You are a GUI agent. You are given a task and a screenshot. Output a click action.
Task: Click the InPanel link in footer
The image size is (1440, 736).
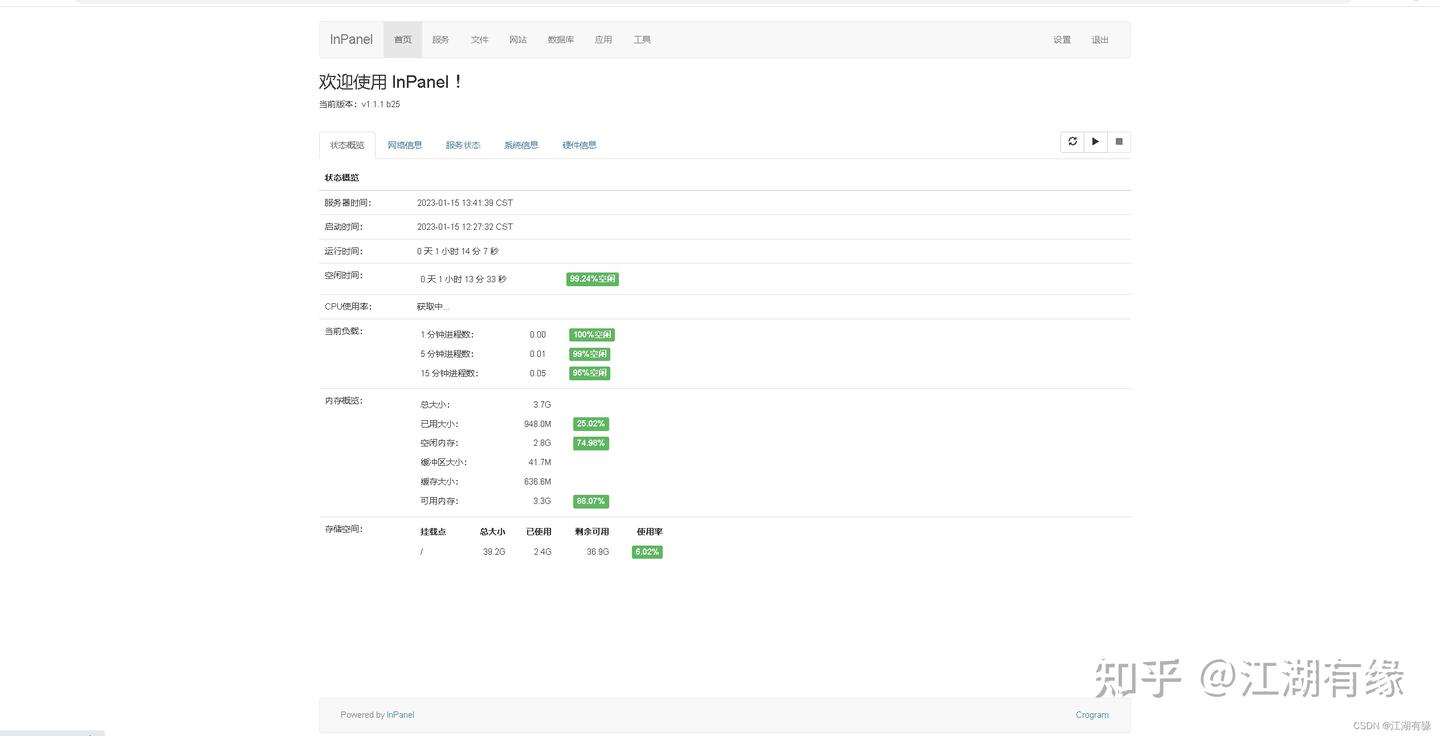(x=400, y=715)
